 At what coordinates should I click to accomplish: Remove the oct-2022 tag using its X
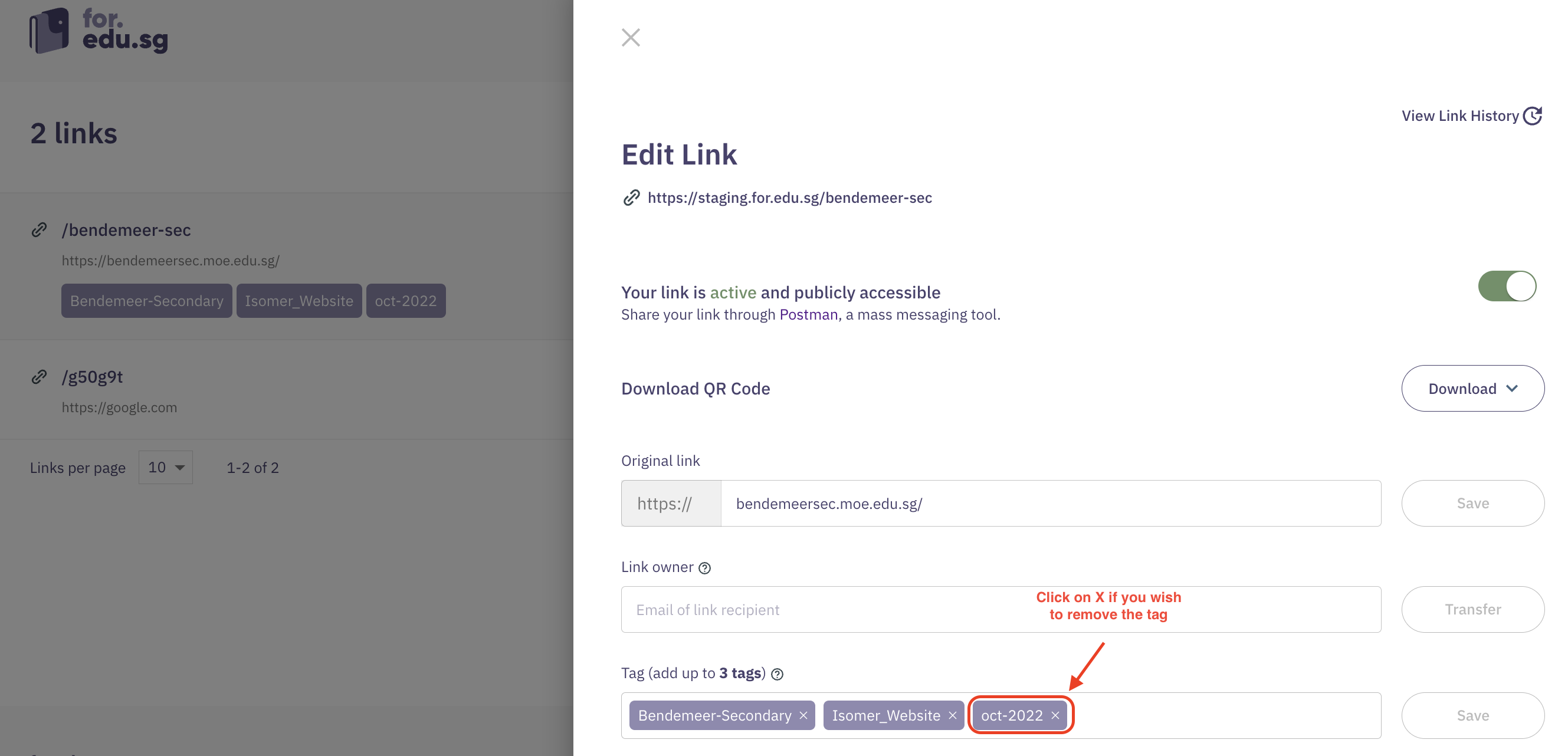click(x=1055, y=715)
